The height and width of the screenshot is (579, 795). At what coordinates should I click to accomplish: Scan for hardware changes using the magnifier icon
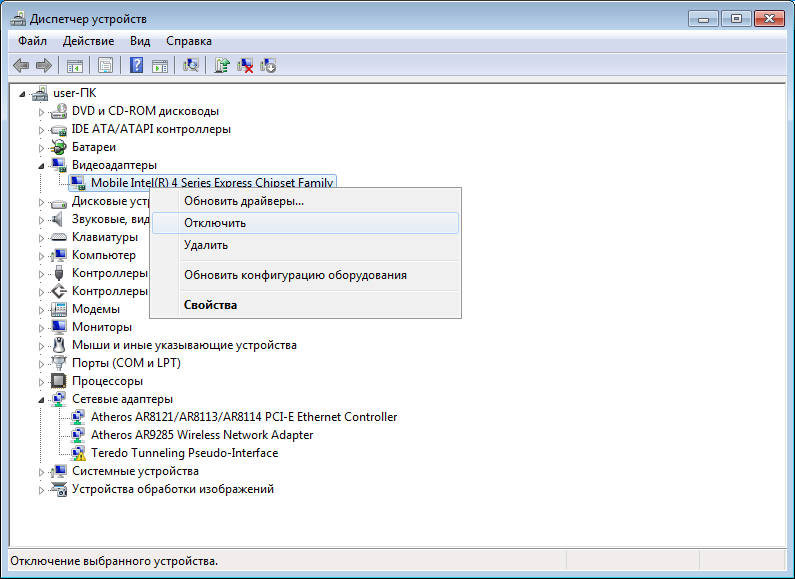click(x=191, y=65)
